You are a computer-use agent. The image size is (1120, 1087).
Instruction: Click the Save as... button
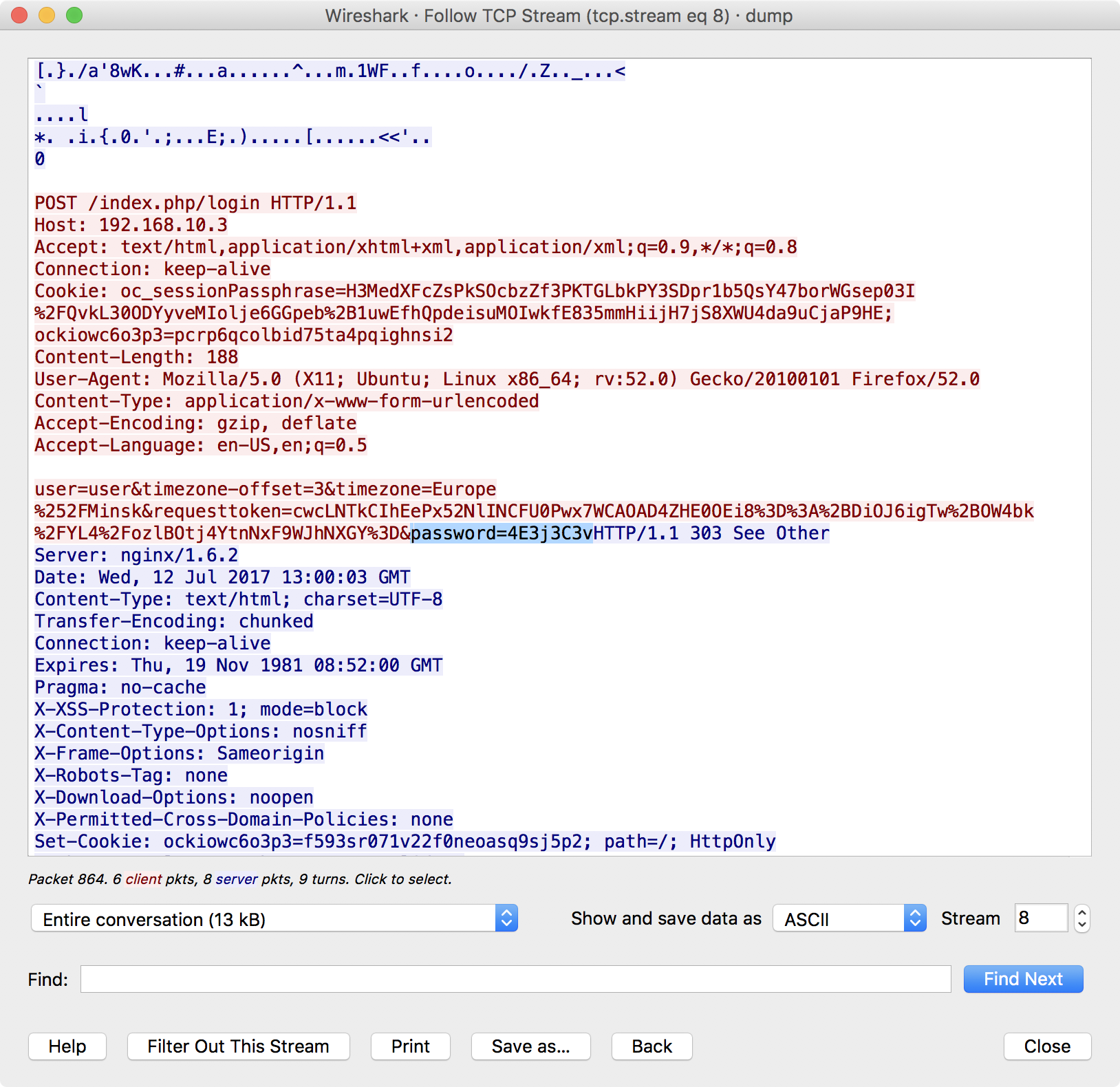(x=530, y=1046)
